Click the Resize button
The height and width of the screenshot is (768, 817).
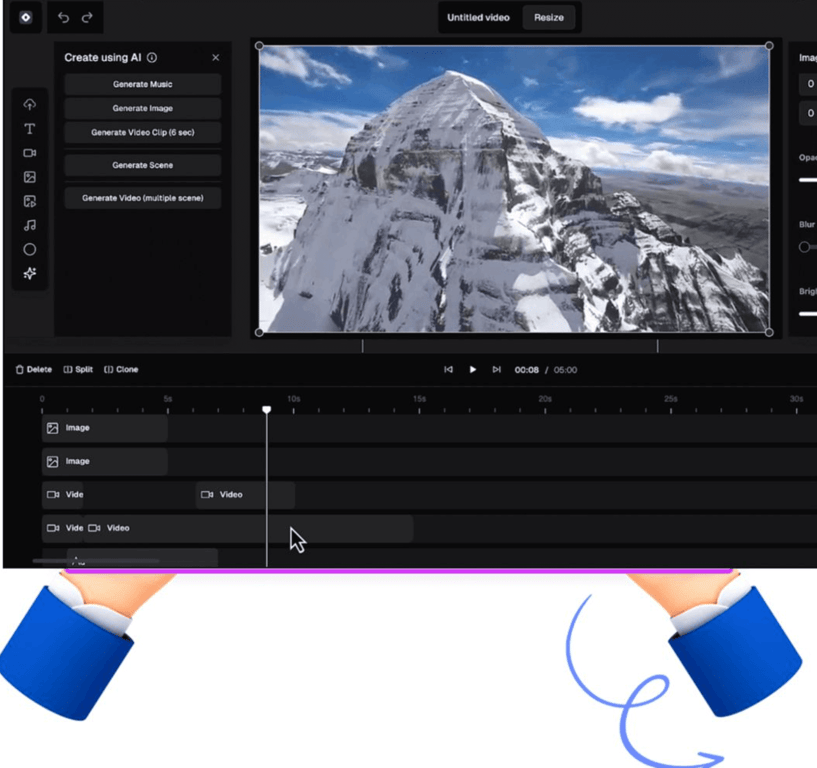click(x=550, y=17)
